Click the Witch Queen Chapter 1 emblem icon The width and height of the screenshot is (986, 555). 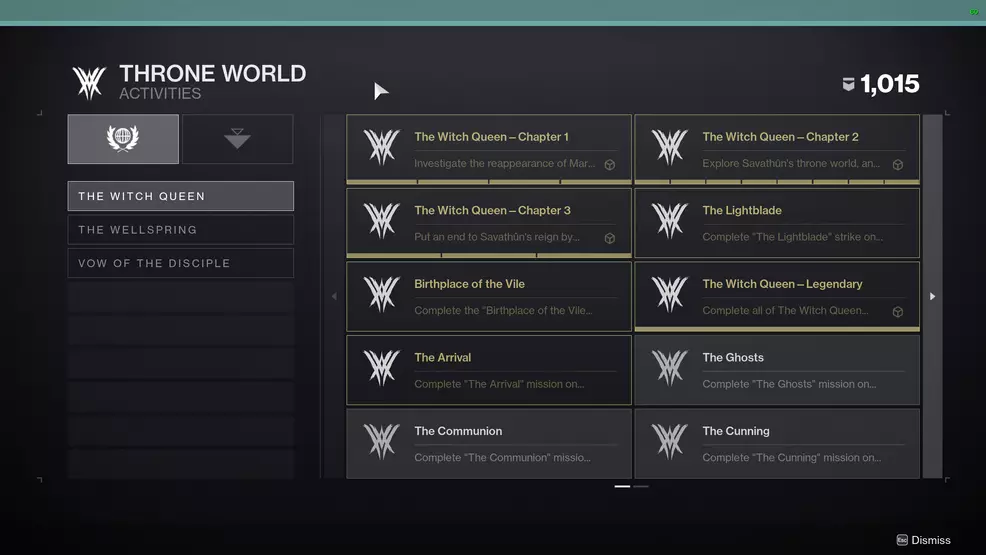(x=381, y=148)
